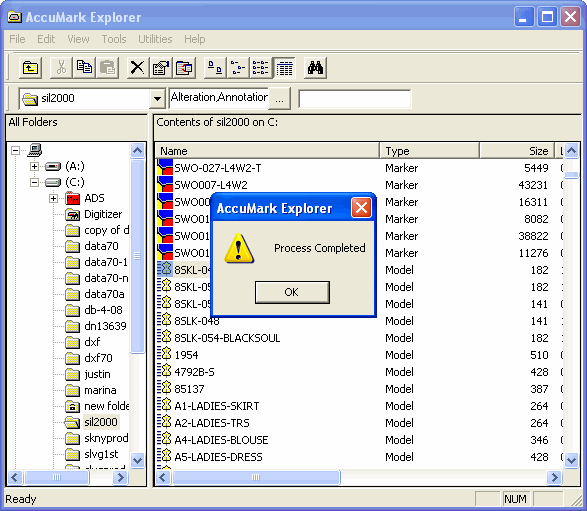Expand the ADS folder node
This screenshot has width=587, height=511.
[x=54, y=198]
